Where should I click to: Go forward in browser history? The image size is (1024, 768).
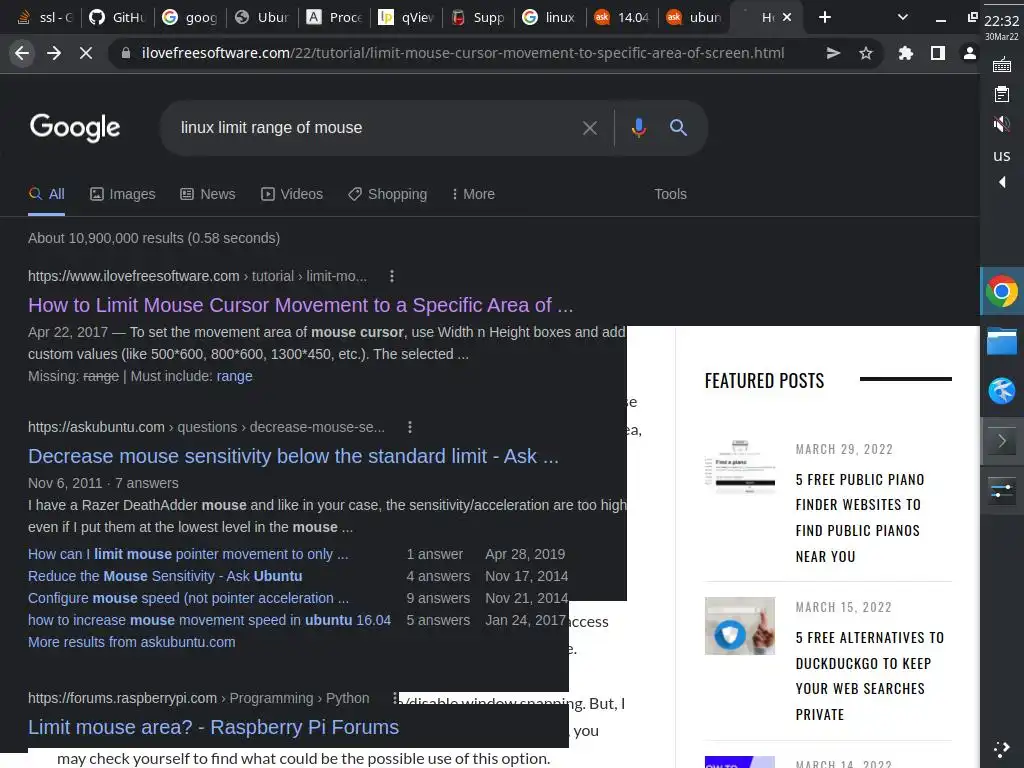(x=54, y=53)
